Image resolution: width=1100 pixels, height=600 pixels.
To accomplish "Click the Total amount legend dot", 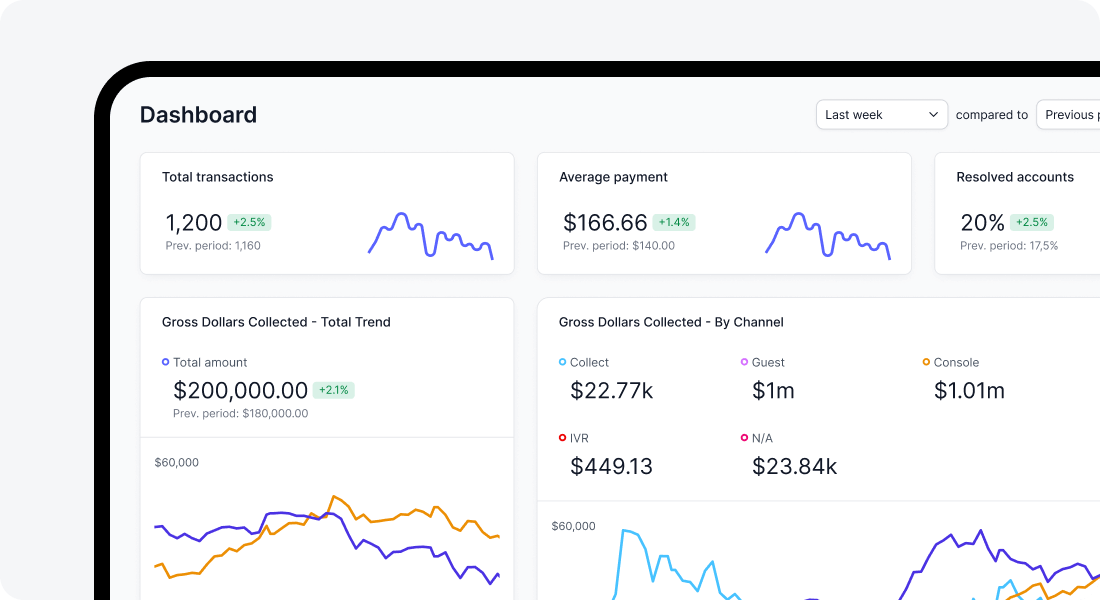I will coord(166,362).
